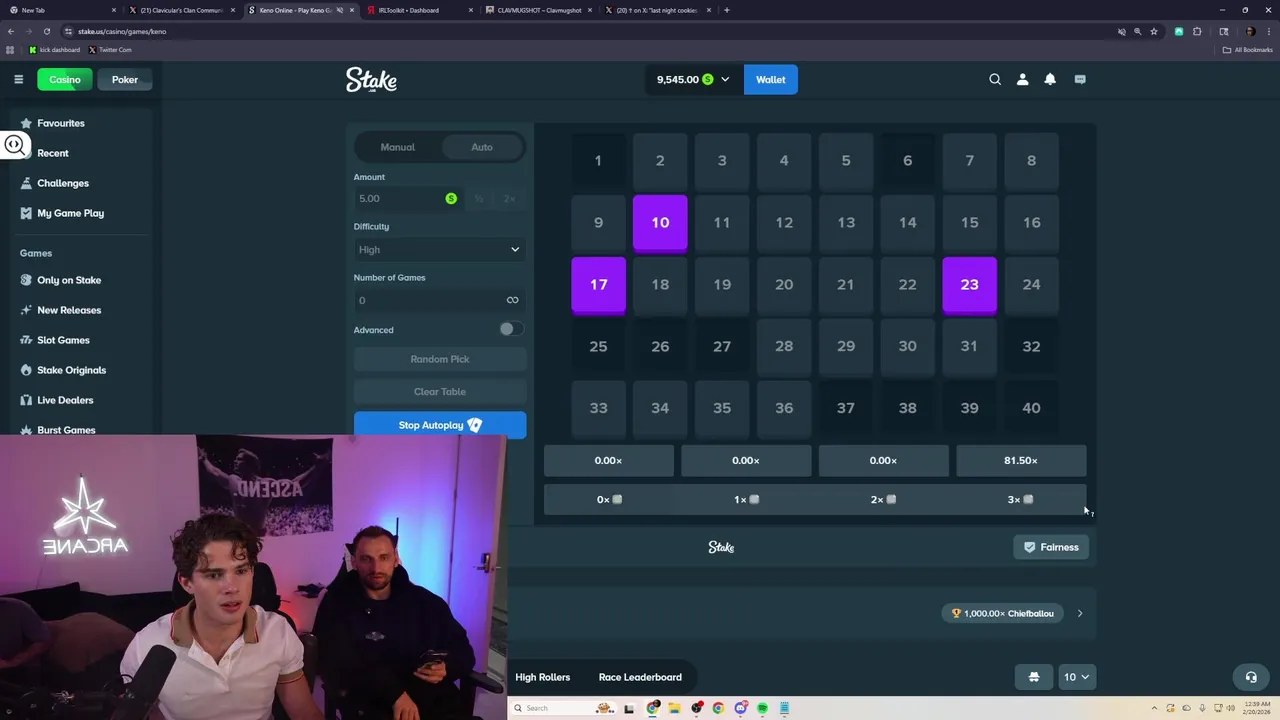
Task: Switch to the Casino tab
Action: coord(65,80)
